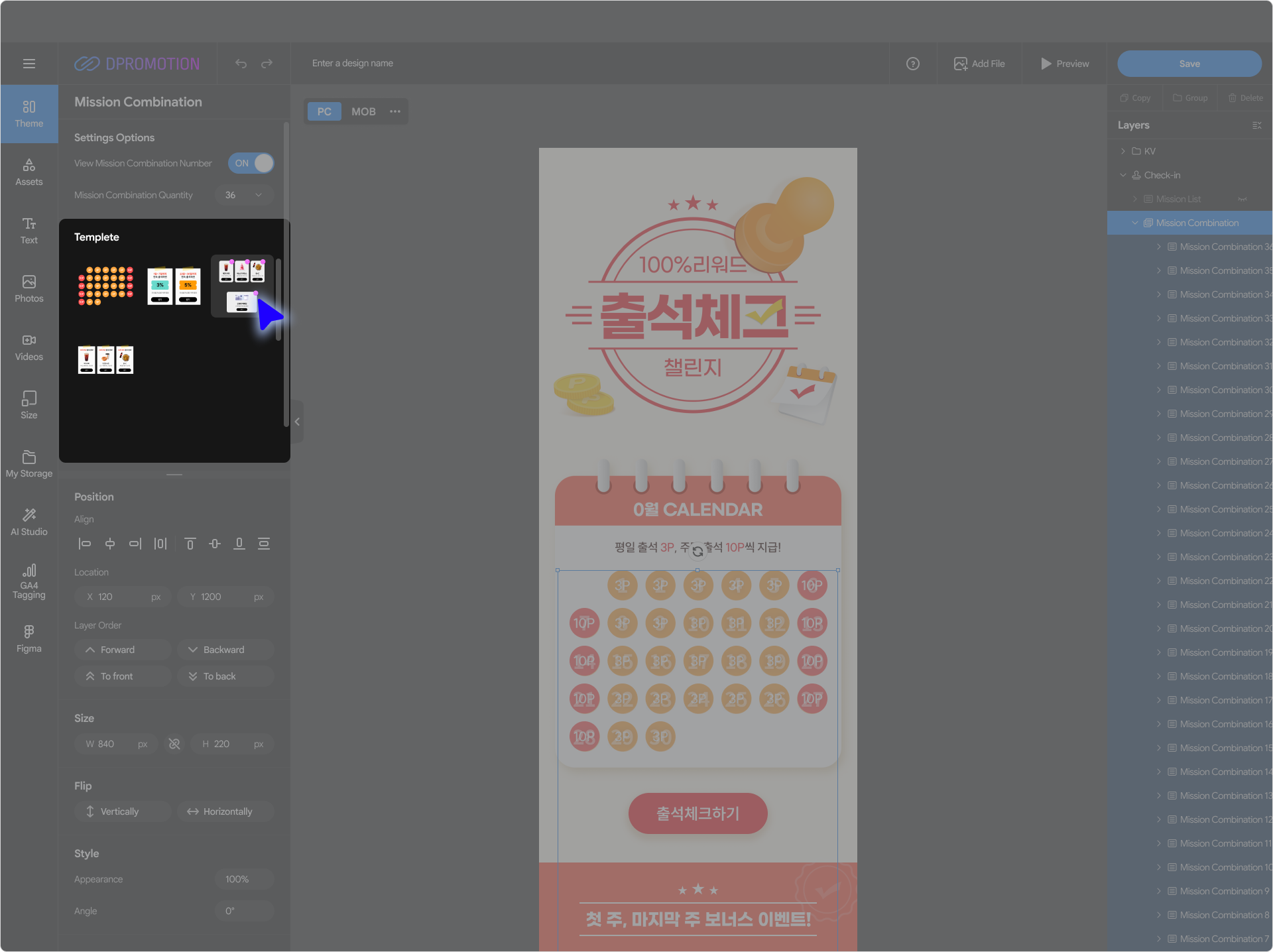
Task: Open the Figma sidebar section
Action: pos(29,639)
